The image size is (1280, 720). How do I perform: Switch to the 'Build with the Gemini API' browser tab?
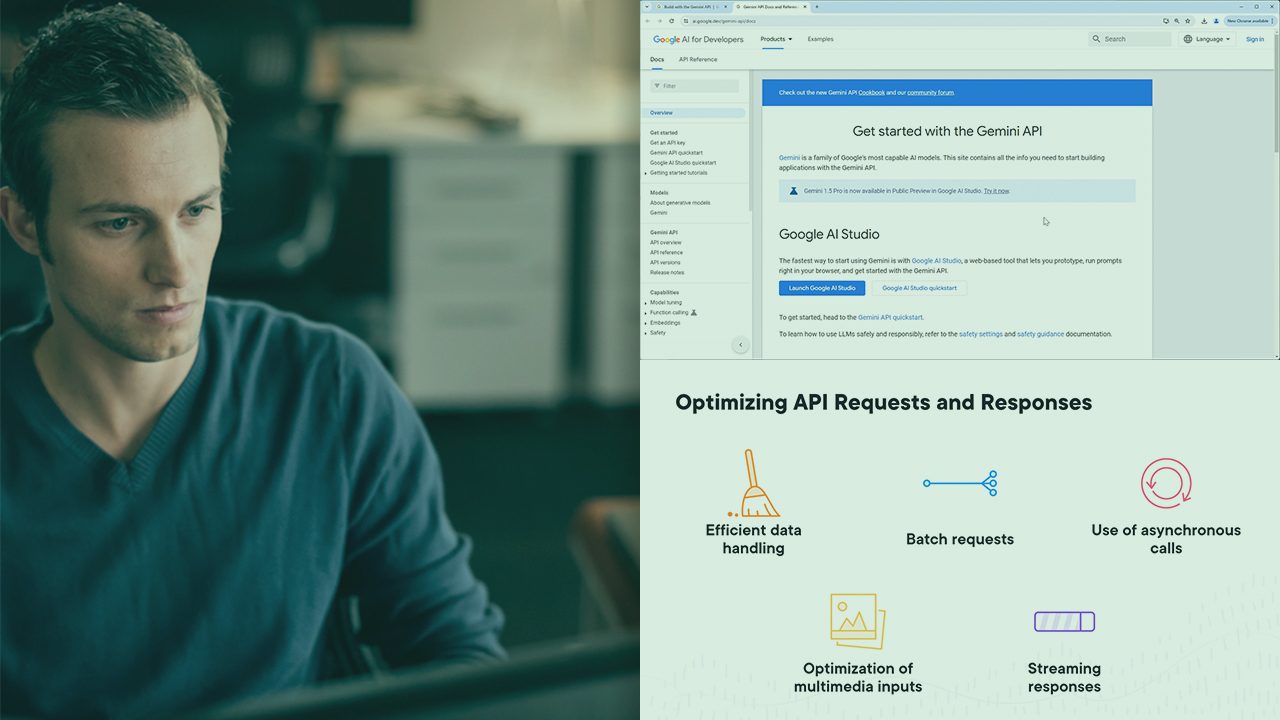(x=690, y=7)
